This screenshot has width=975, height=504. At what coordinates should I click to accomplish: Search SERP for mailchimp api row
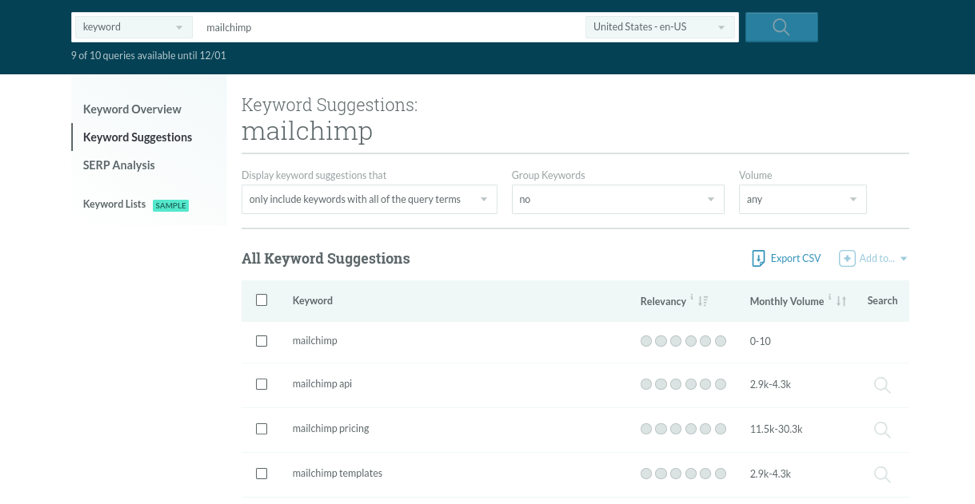coord(882,385)
